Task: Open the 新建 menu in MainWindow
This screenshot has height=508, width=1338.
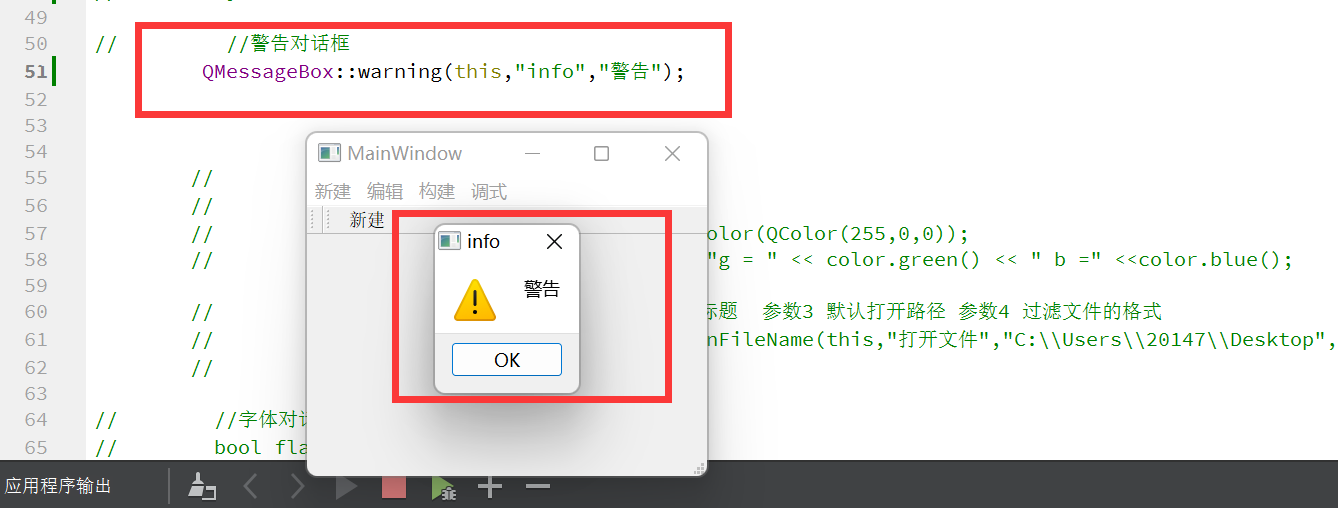Action: click(x=333, y=191)
